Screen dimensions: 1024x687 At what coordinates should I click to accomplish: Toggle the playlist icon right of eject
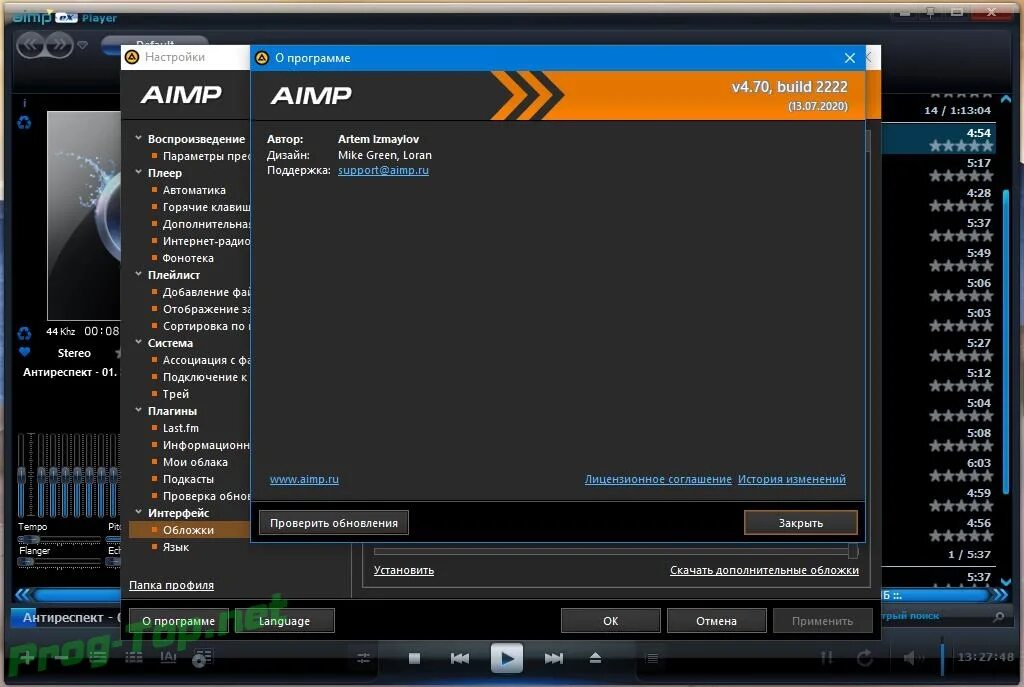(652, 658)
